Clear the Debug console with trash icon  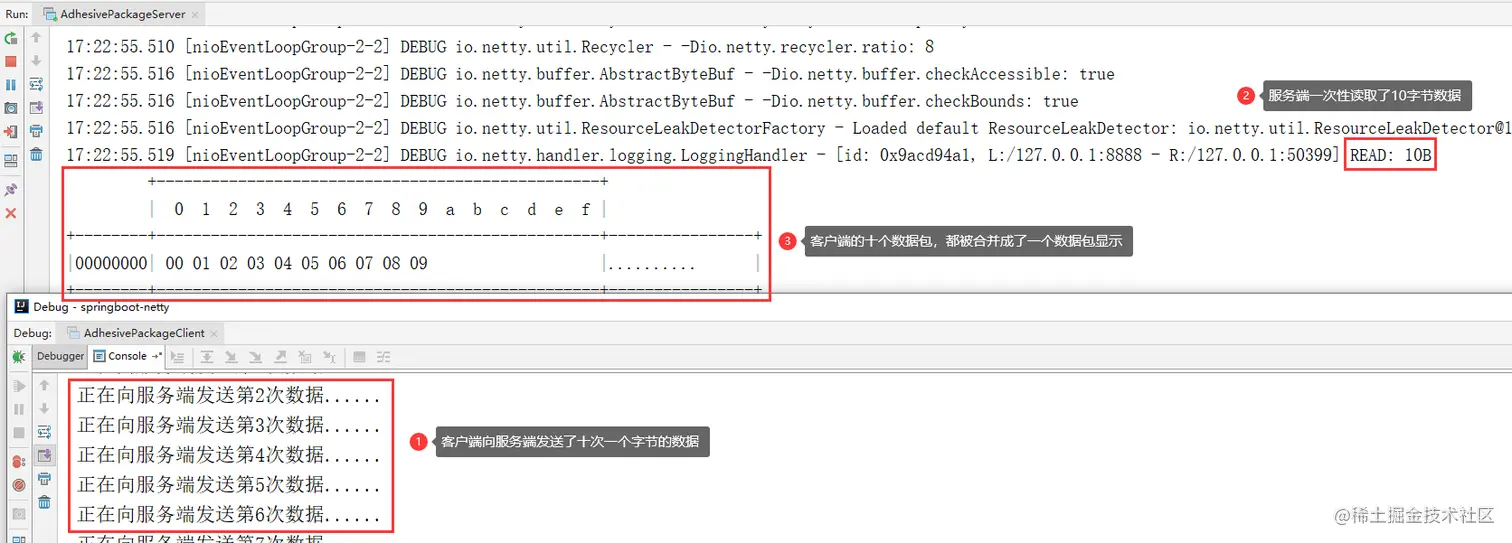click(44, 502)
